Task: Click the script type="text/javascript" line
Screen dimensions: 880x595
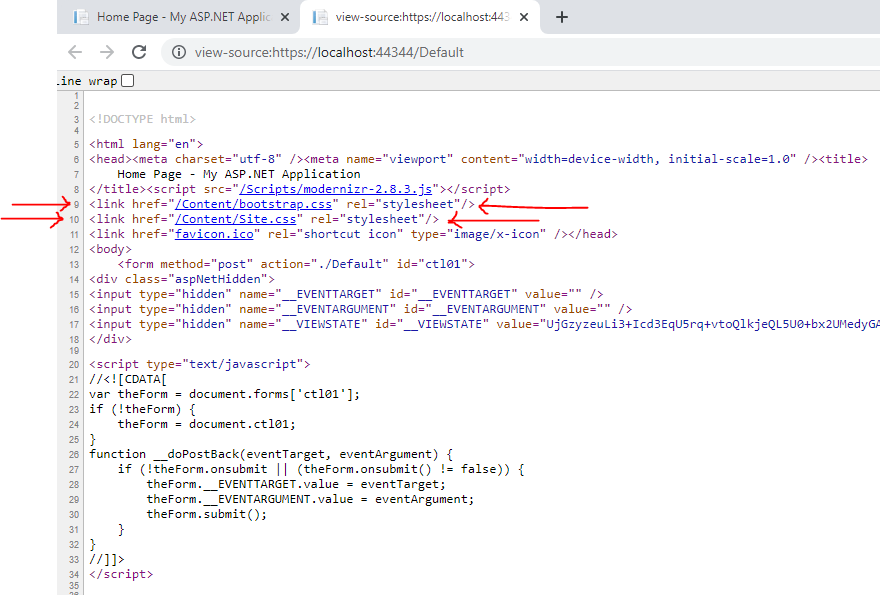Action: tap(200, 364)
